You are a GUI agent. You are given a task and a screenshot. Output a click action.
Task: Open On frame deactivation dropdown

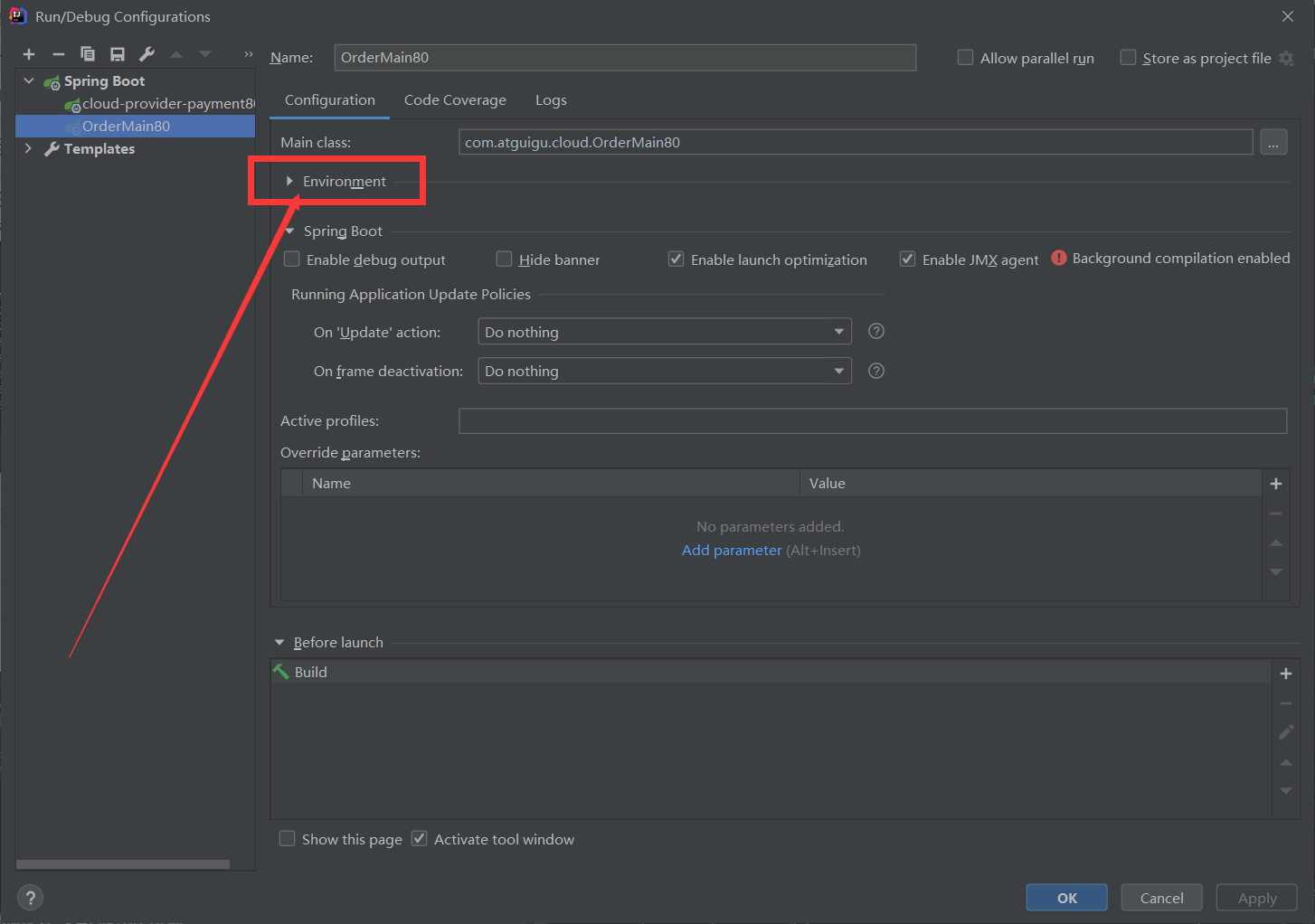click(665, 371)
